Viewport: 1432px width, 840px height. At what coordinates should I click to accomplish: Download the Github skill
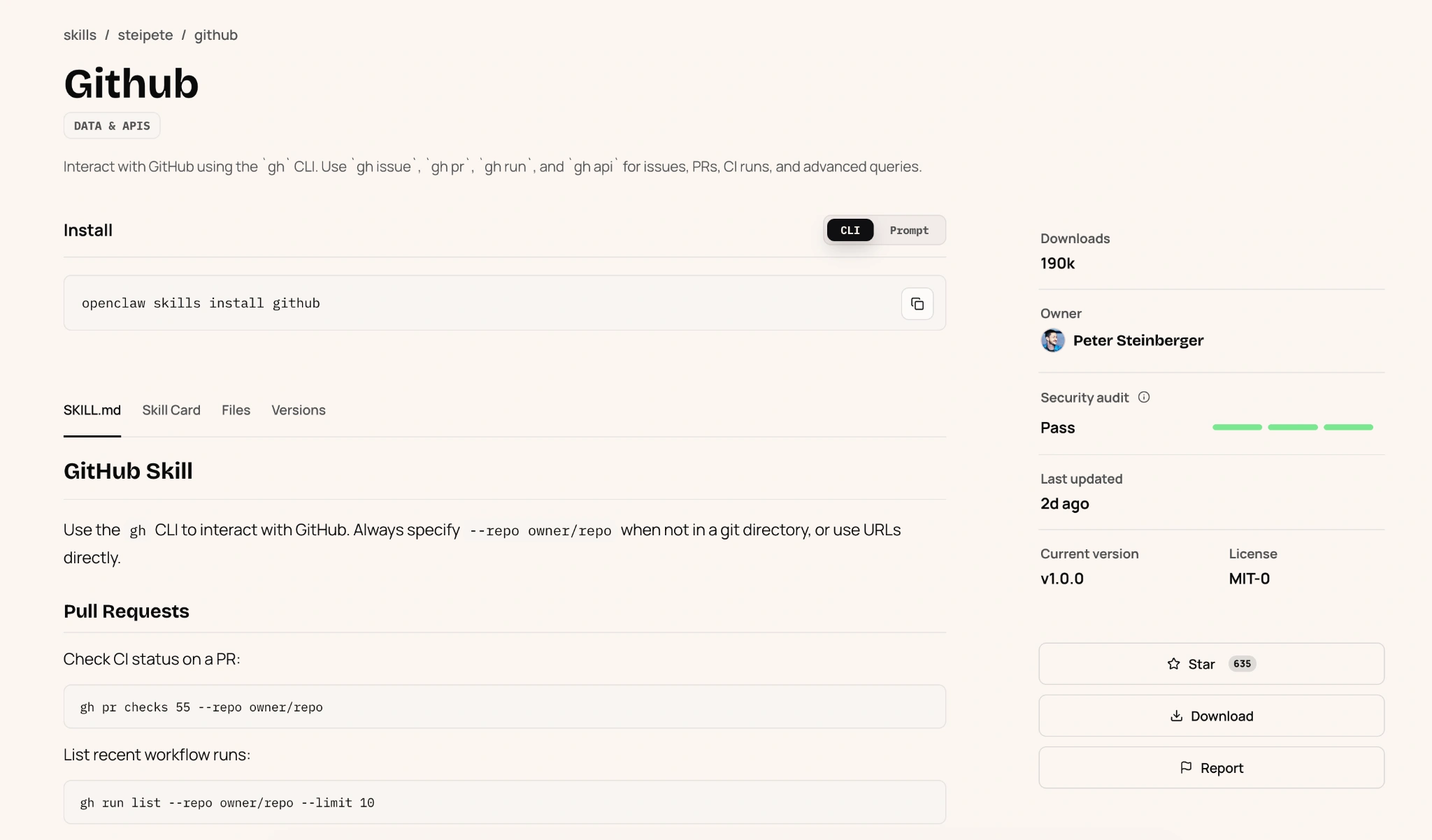(1211, 716)
